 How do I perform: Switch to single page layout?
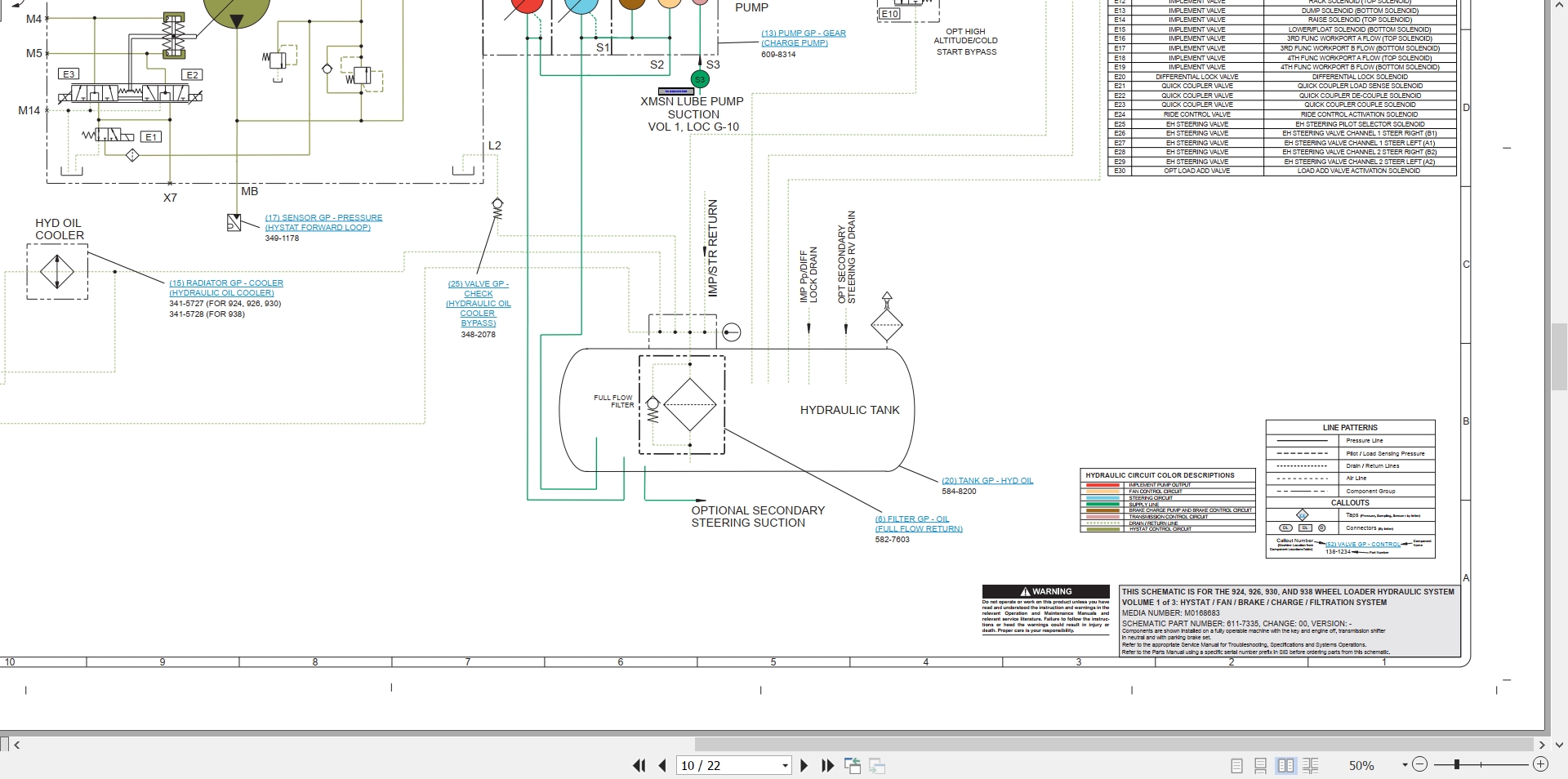pos(1236,765)
